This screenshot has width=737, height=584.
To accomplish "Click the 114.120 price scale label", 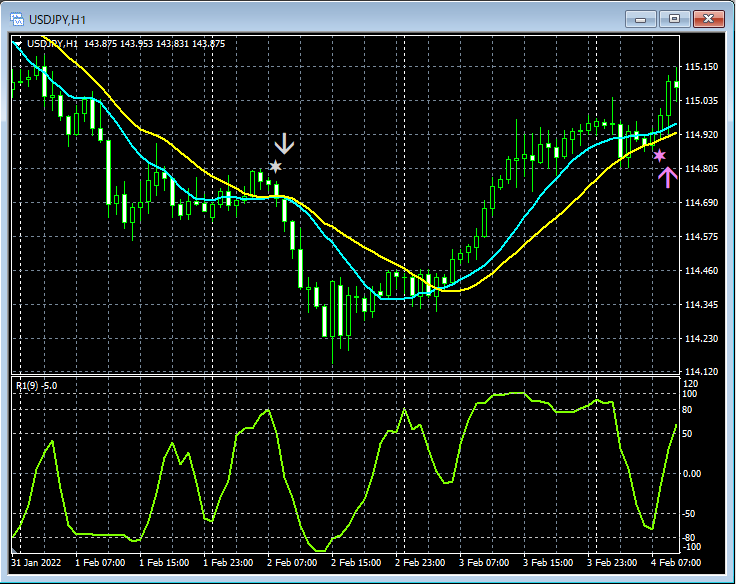I will 701,371.
